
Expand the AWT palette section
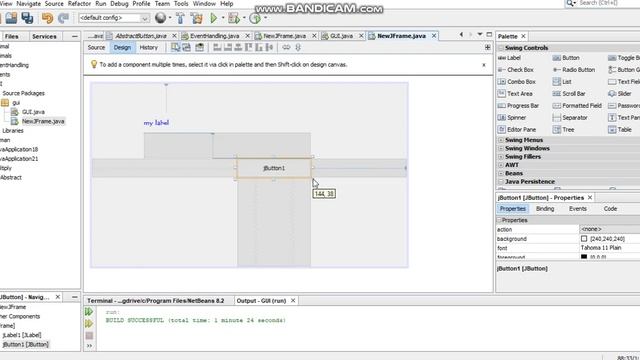(x=501, y=165)
